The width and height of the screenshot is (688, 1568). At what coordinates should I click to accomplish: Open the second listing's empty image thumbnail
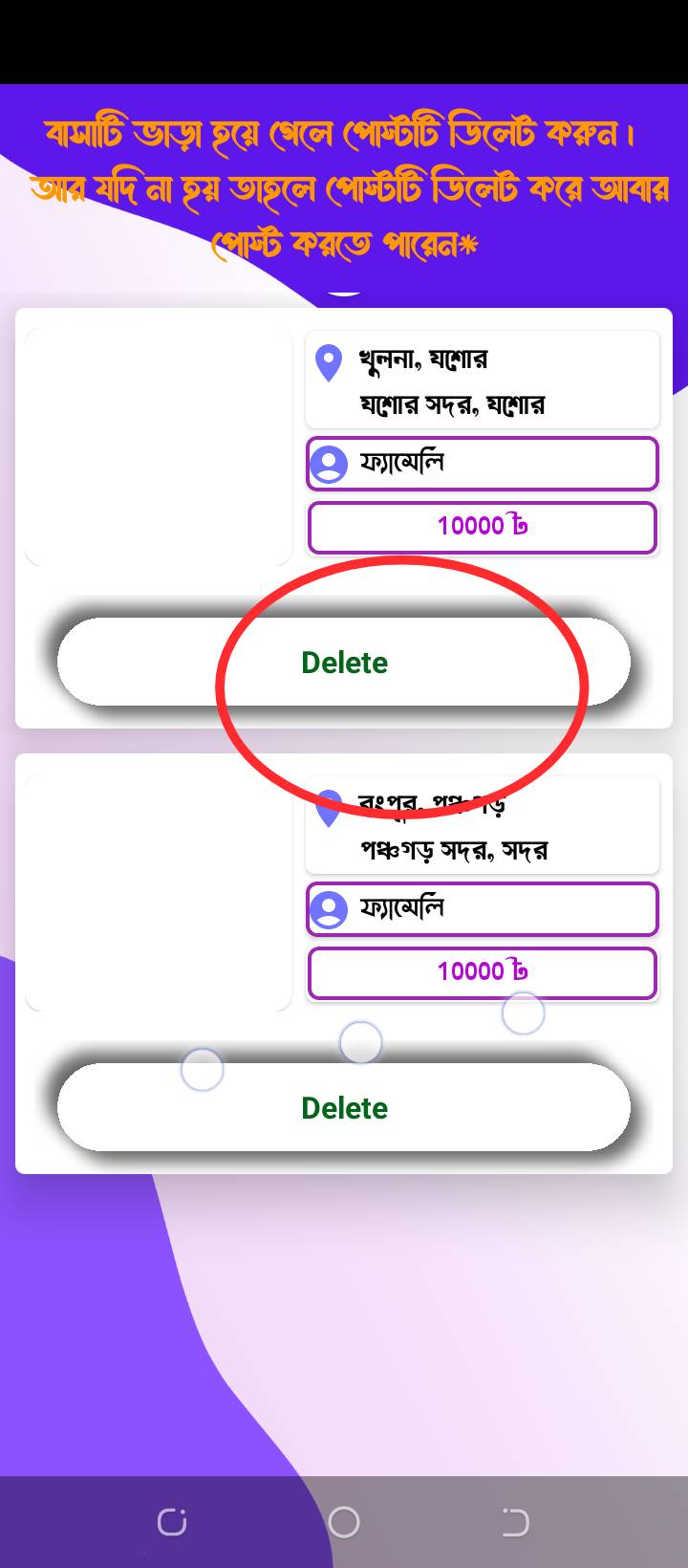[159, 892]
